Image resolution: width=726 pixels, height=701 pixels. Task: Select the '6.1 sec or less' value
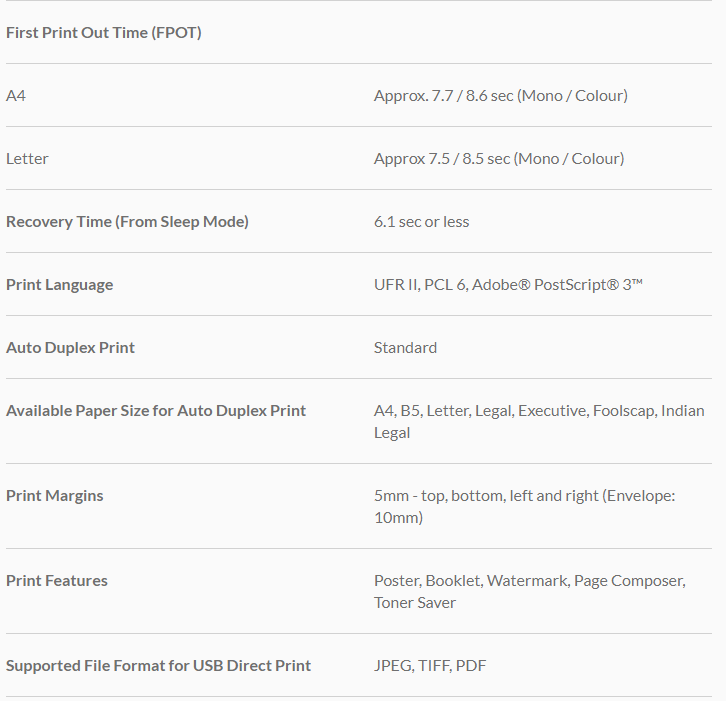click(421, 222)
